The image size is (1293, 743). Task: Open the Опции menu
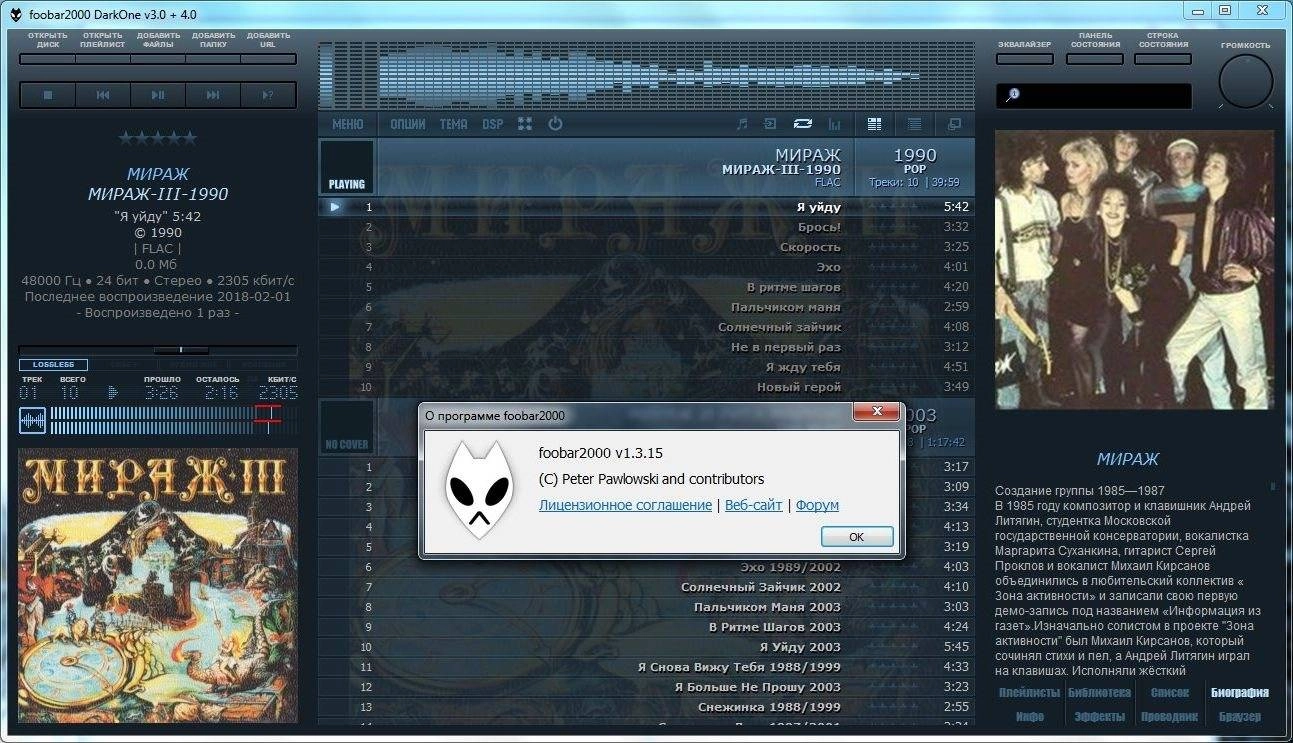coord(407,124)
